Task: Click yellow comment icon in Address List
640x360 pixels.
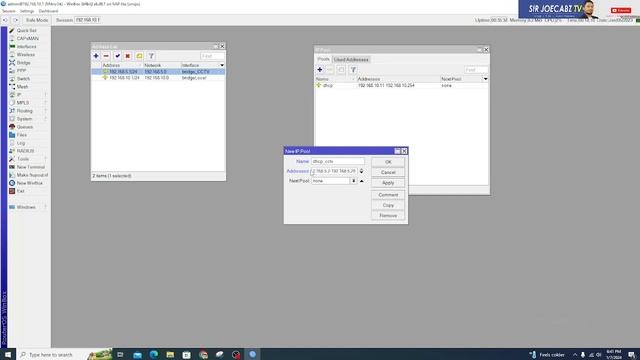Action: tap(139, 56)
